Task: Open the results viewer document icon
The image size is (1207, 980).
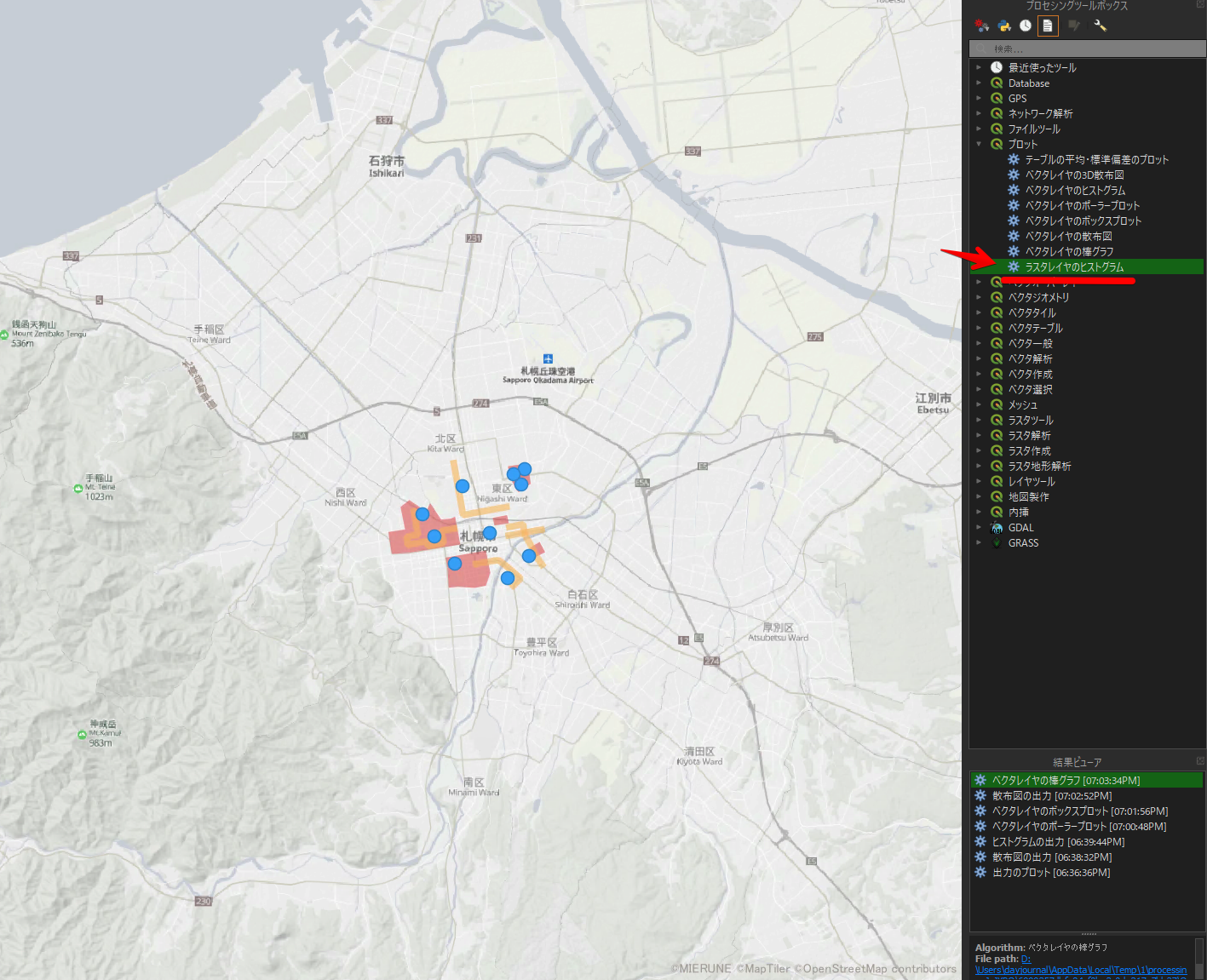Action: click(1048, 26)
